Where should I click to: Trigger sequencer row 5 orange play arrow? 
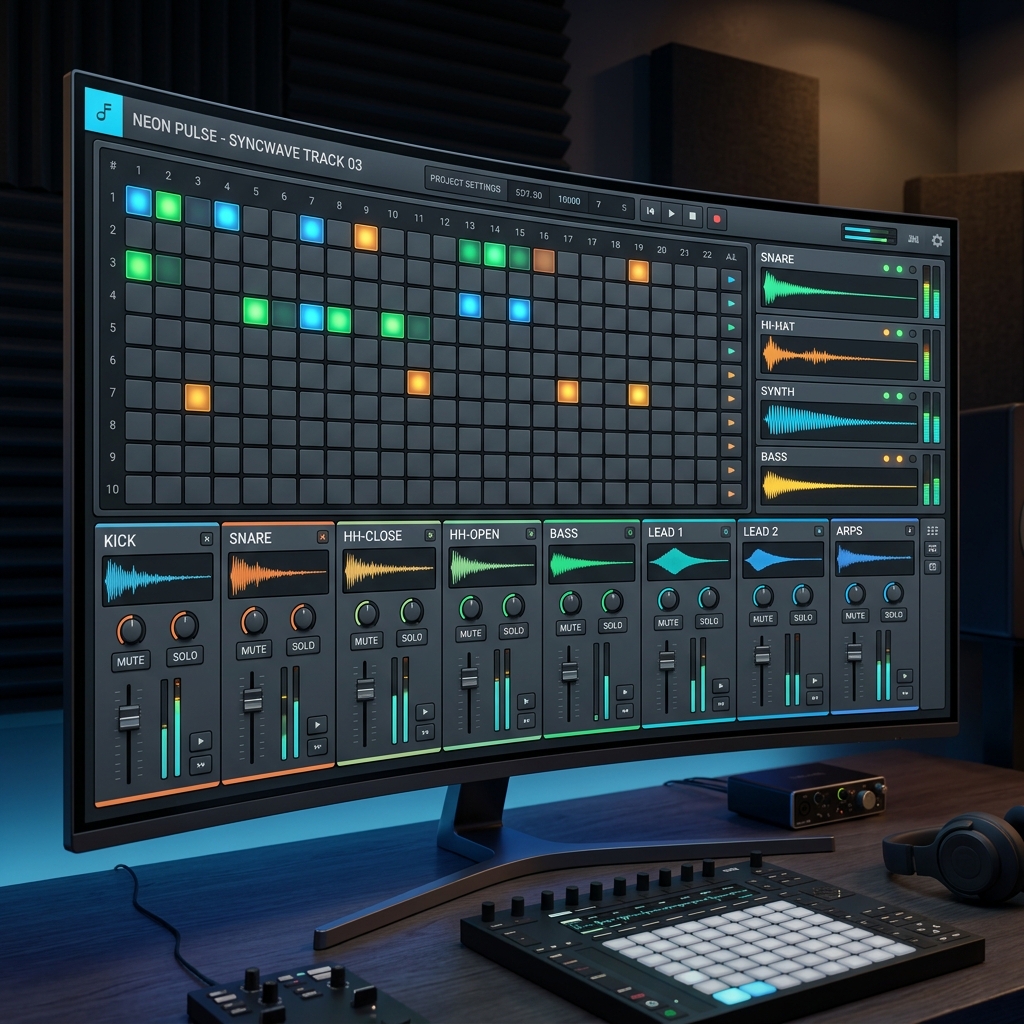(x=731, y=375)
